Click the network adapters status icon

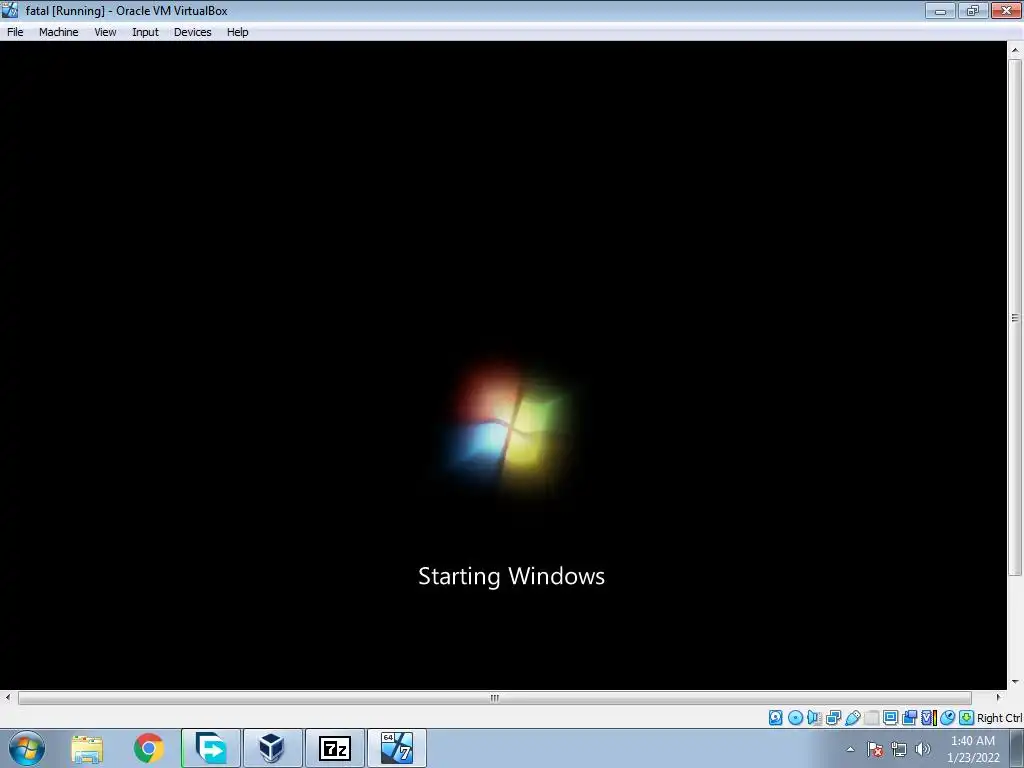[x=833, y=718]
